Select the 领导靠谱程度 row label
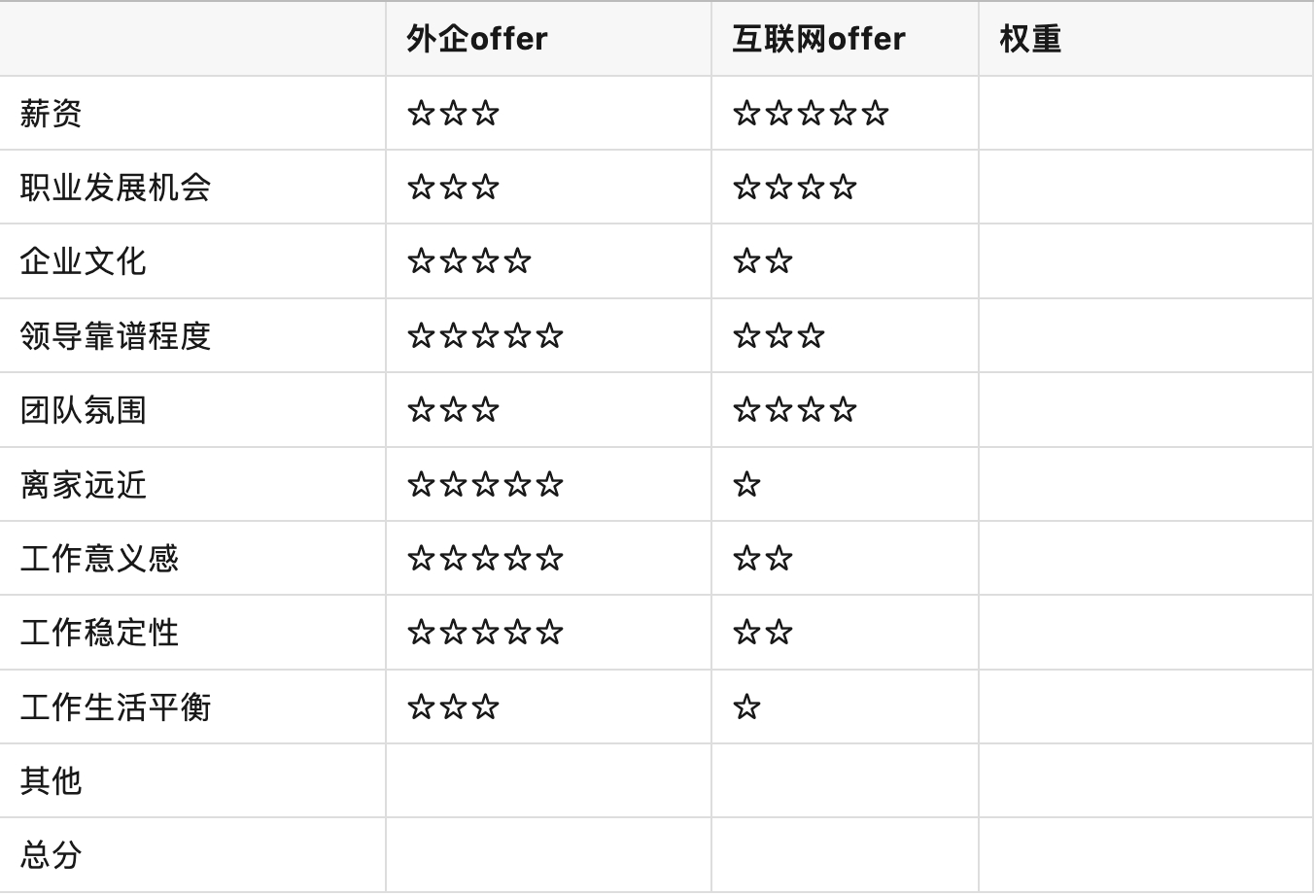Image resolution: width=1316 pixels, height=896 pixels. click(x=116, y=336)
